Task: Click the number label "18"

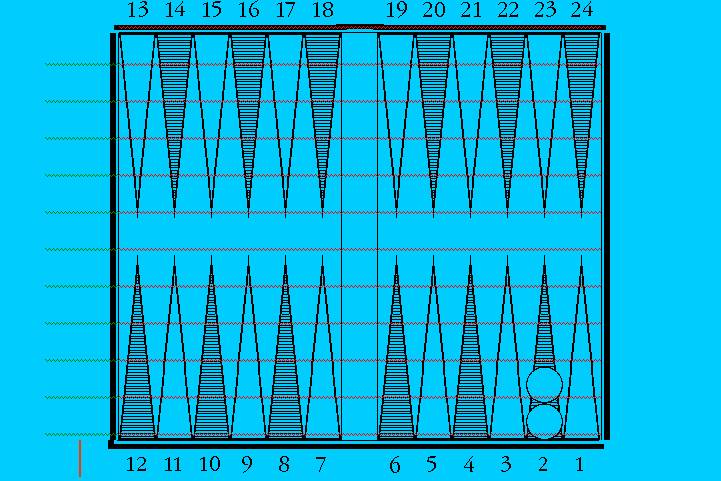Action: (323, 10)
